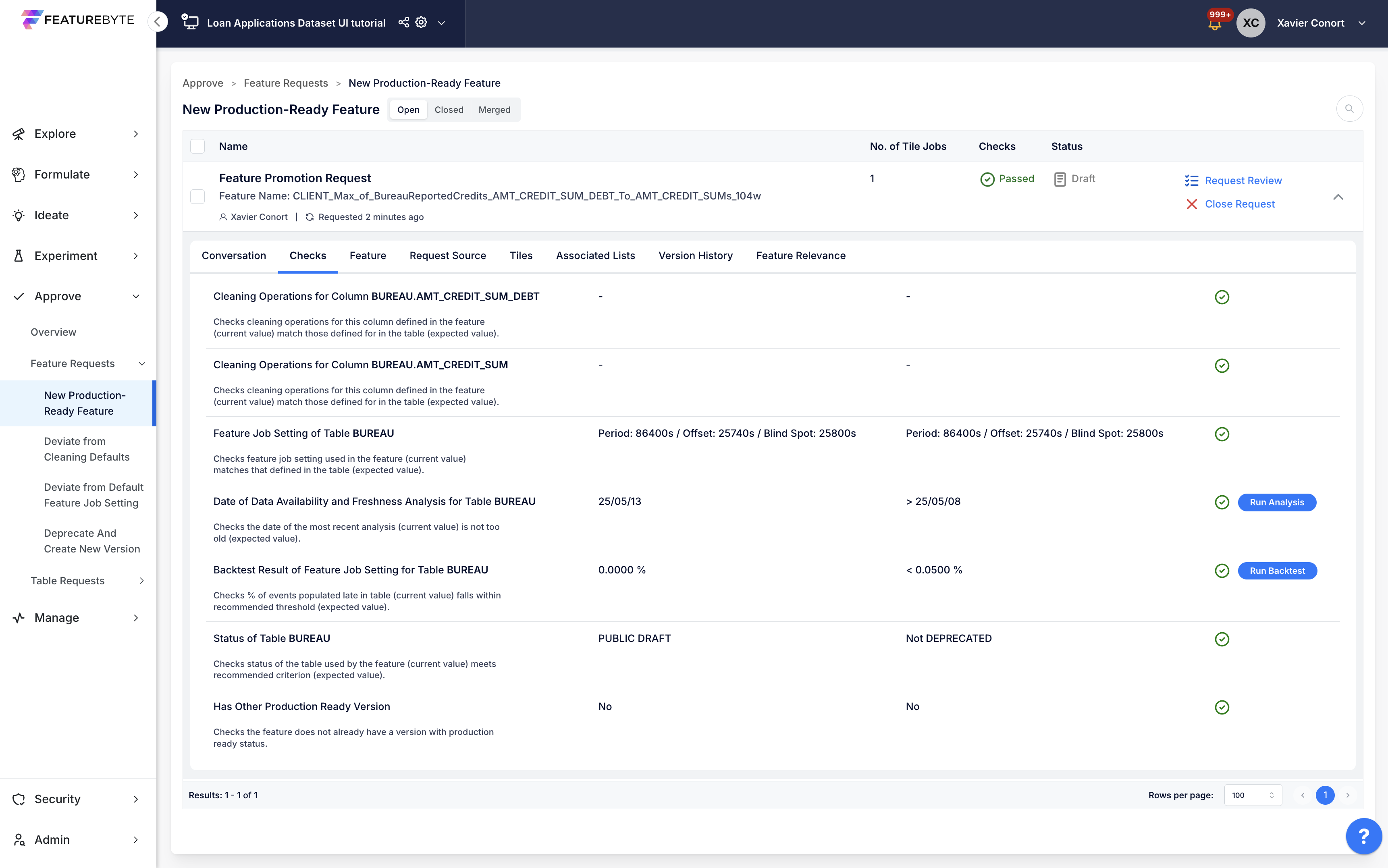Click the Draft document status icon
Viewport: 1388px width, 868px height.
click(1060, 179)
